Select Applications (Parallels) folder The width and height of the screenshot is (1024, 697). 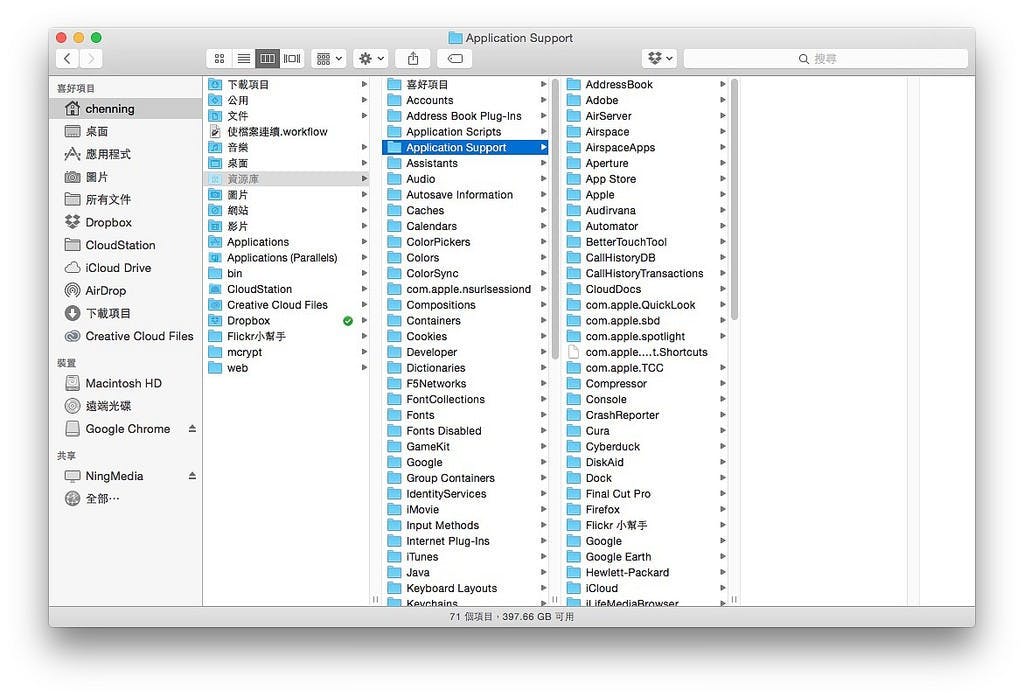tap(287, 258)
